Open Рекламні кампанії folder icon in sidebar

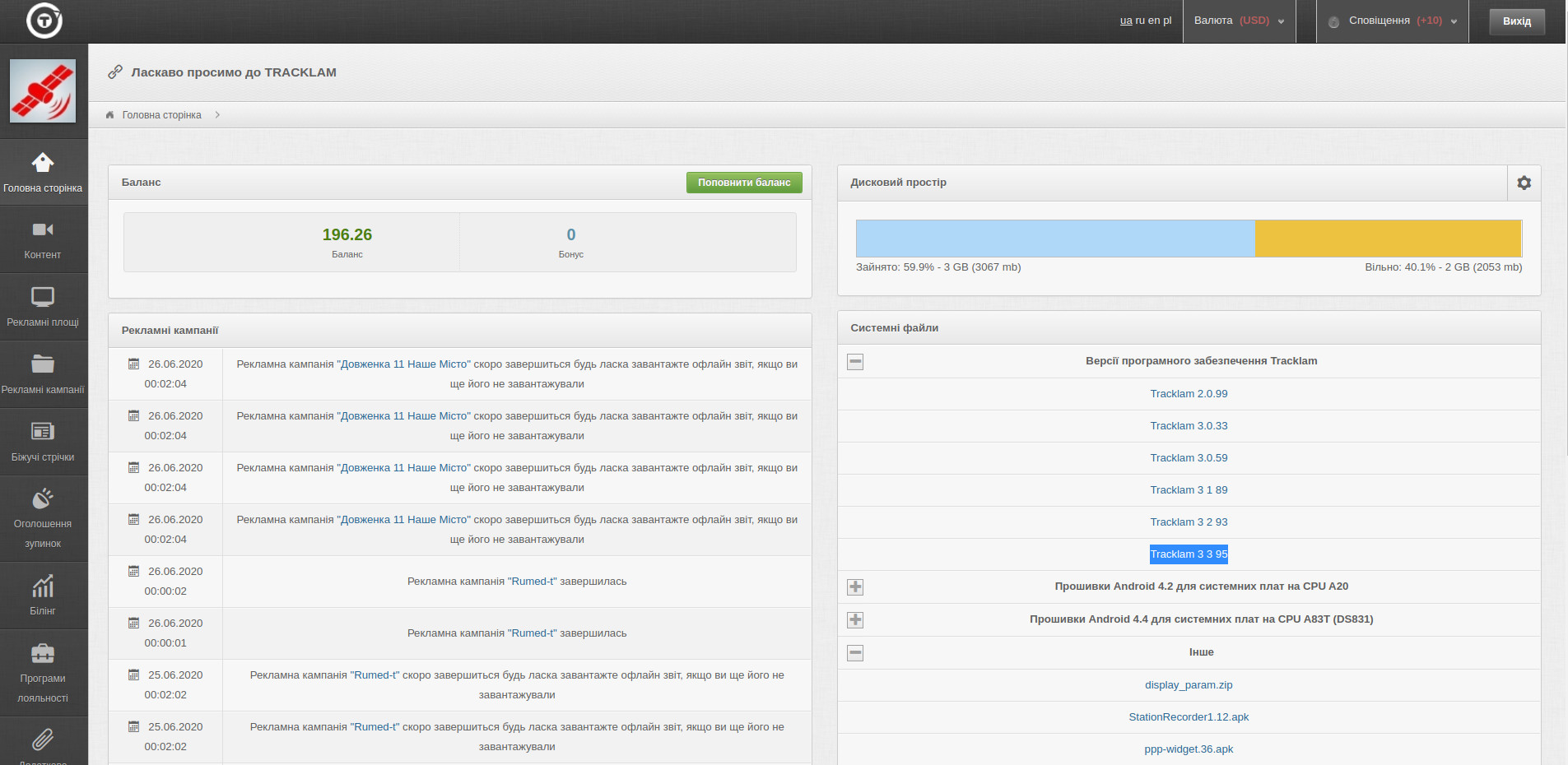[x=43, y=364]
